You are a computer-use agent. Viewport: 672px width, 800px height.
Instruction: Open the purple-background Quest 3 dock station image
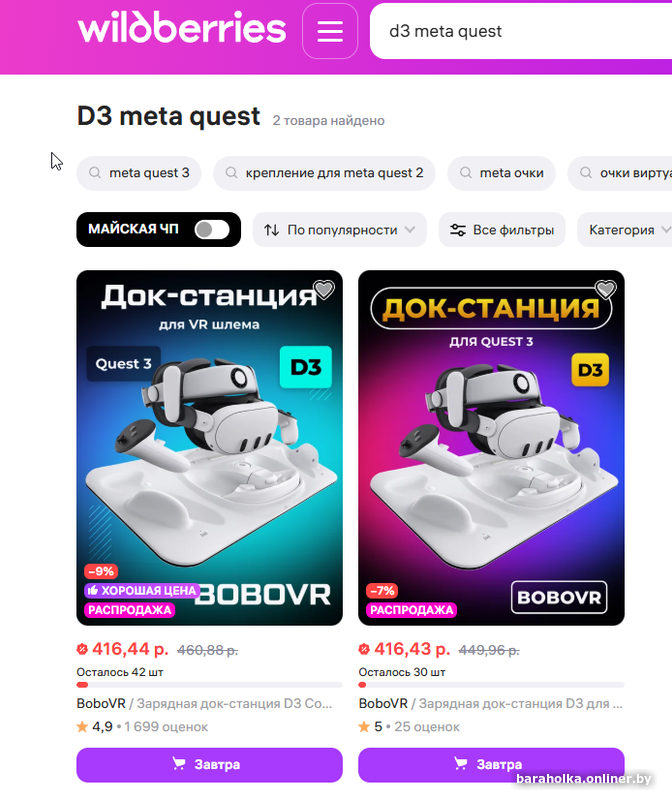491,448
